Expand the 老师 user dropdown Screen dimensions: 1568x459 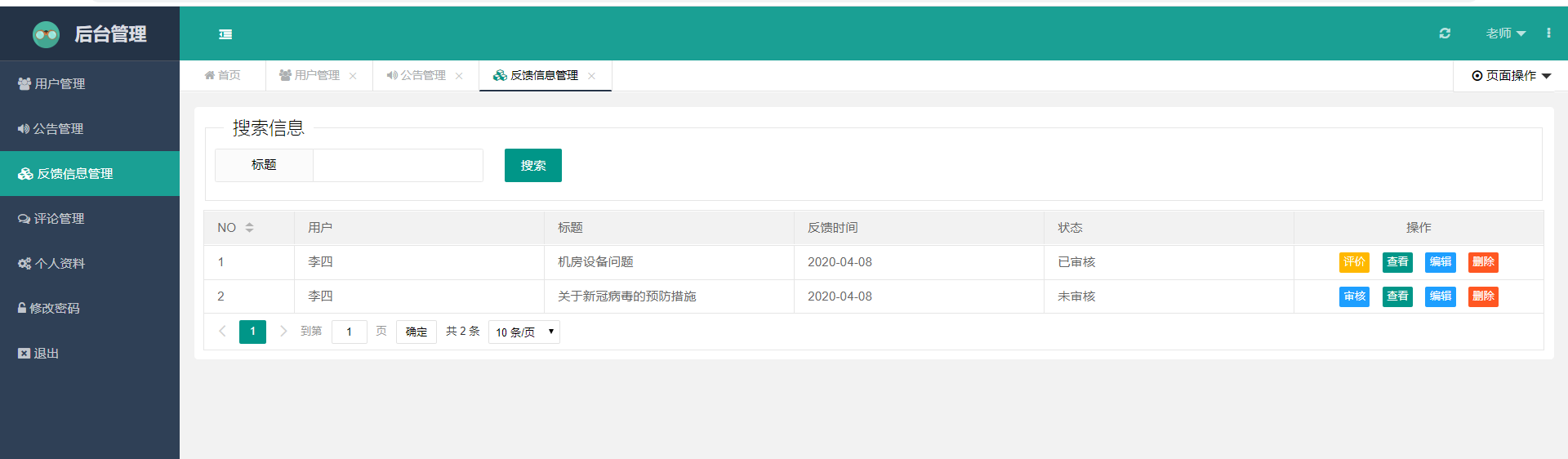click(x=1506, y=33)
